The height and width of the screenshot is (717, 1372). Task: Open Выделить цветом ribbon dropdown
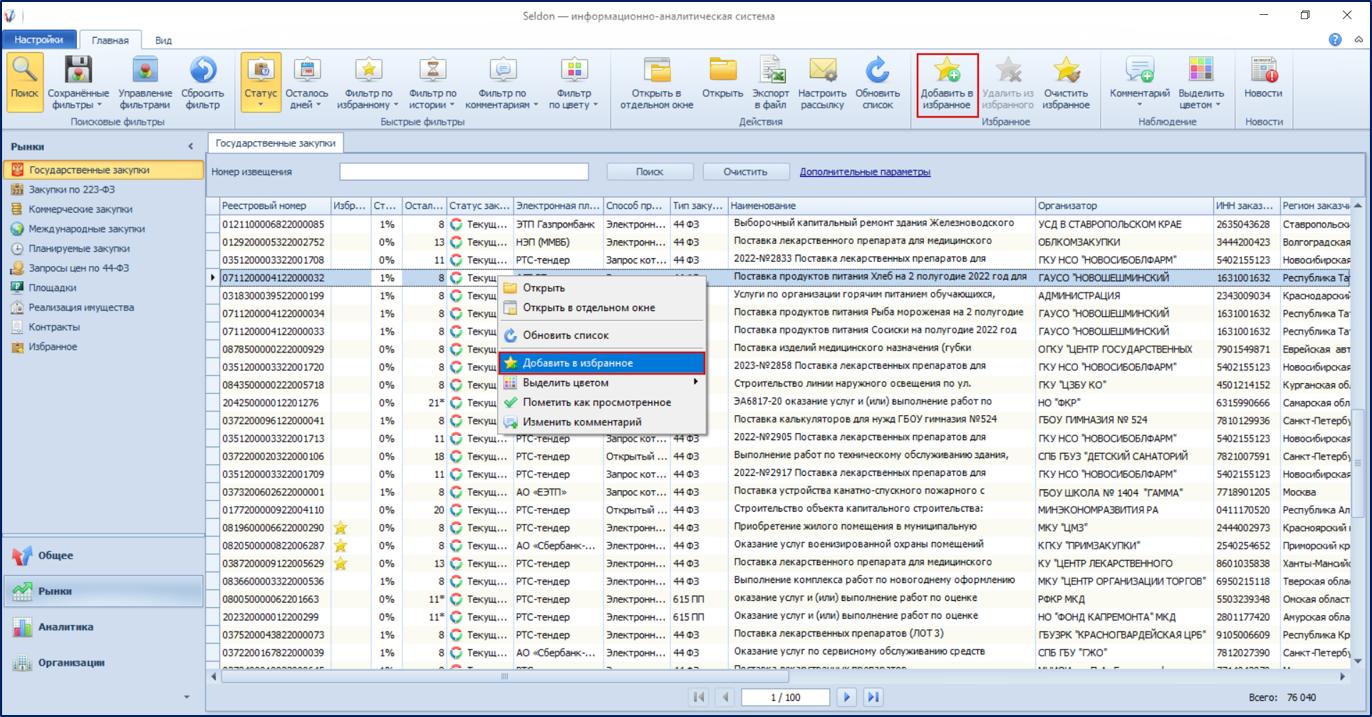(1200, 83)
